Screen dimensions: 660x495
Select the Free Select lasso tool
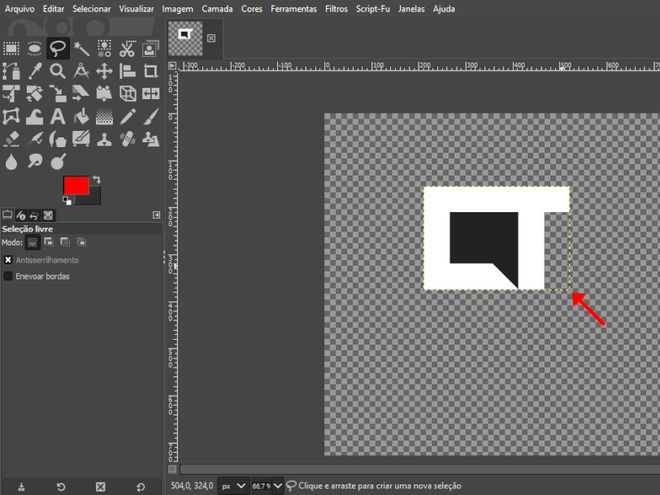58,49
